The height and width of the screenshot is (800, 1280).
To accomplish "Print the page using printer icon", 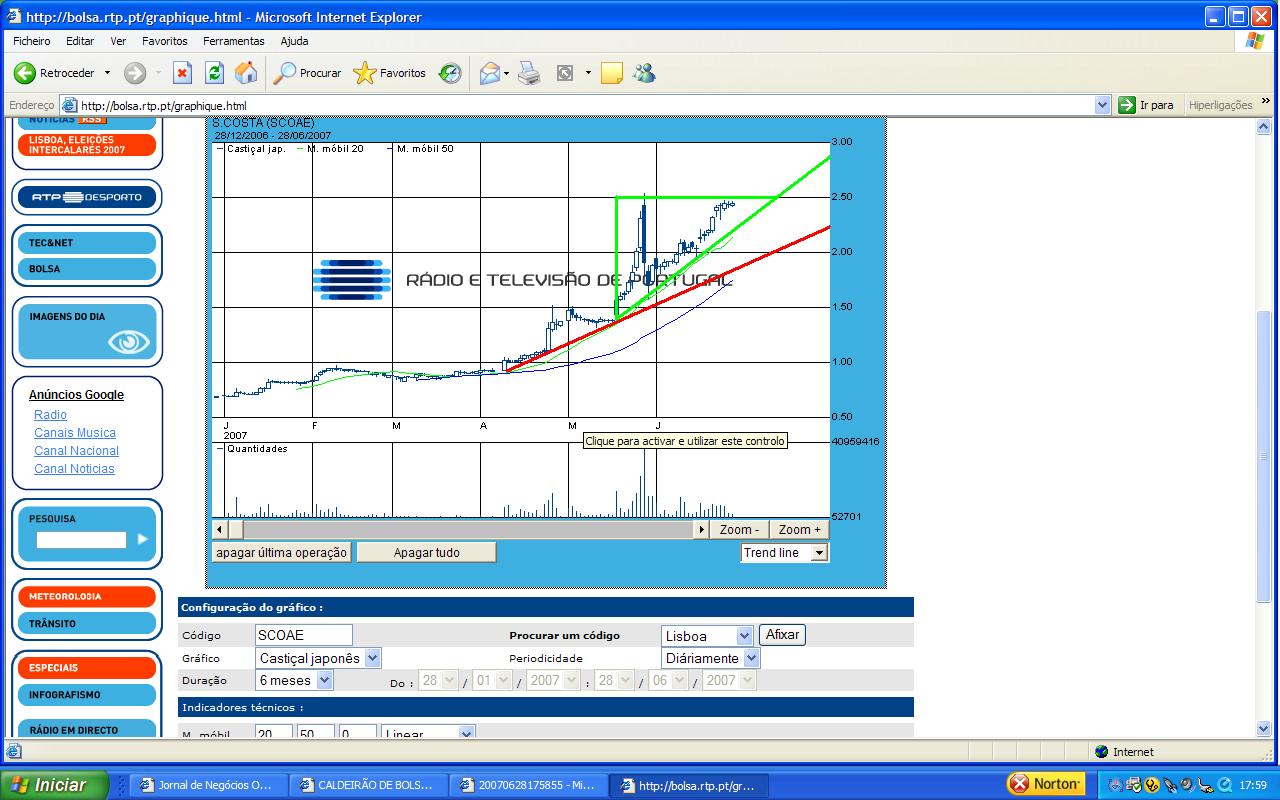I will (529, 73).
